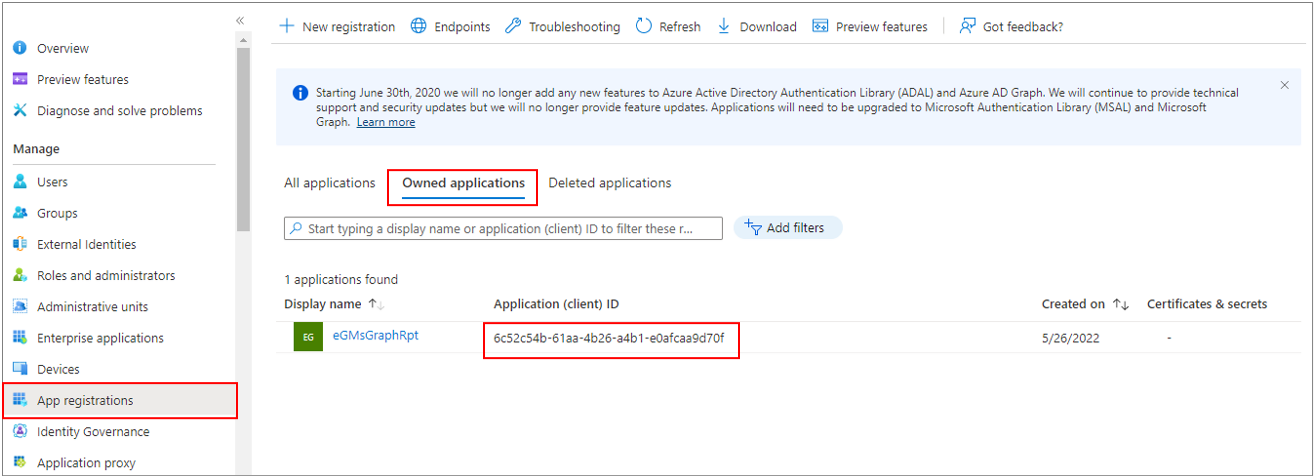Click the Add filters funnel icon
1314x476 pixels.
[753, 228]
